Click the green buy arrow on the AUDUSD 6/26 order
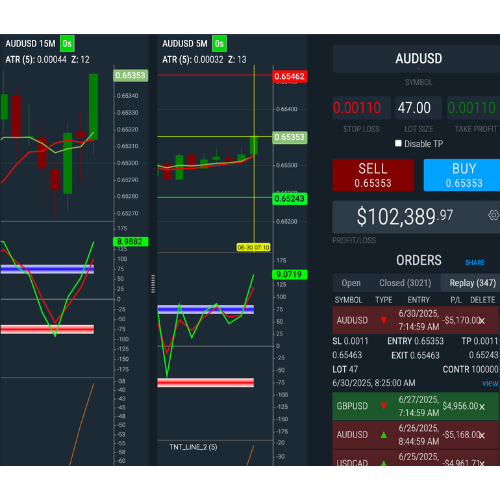 point(384,435)
